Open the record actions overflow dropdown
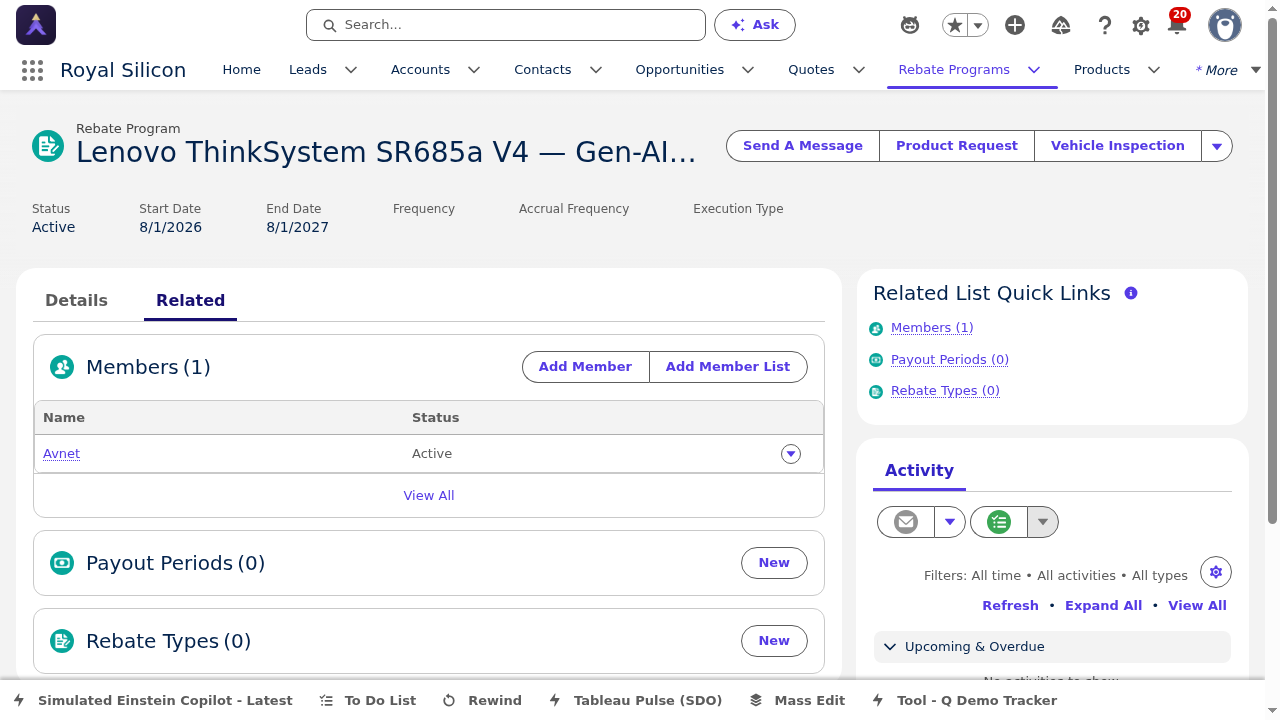Image resolution: width=1280 pixels, height=720 pixels. pos(1217,146)
